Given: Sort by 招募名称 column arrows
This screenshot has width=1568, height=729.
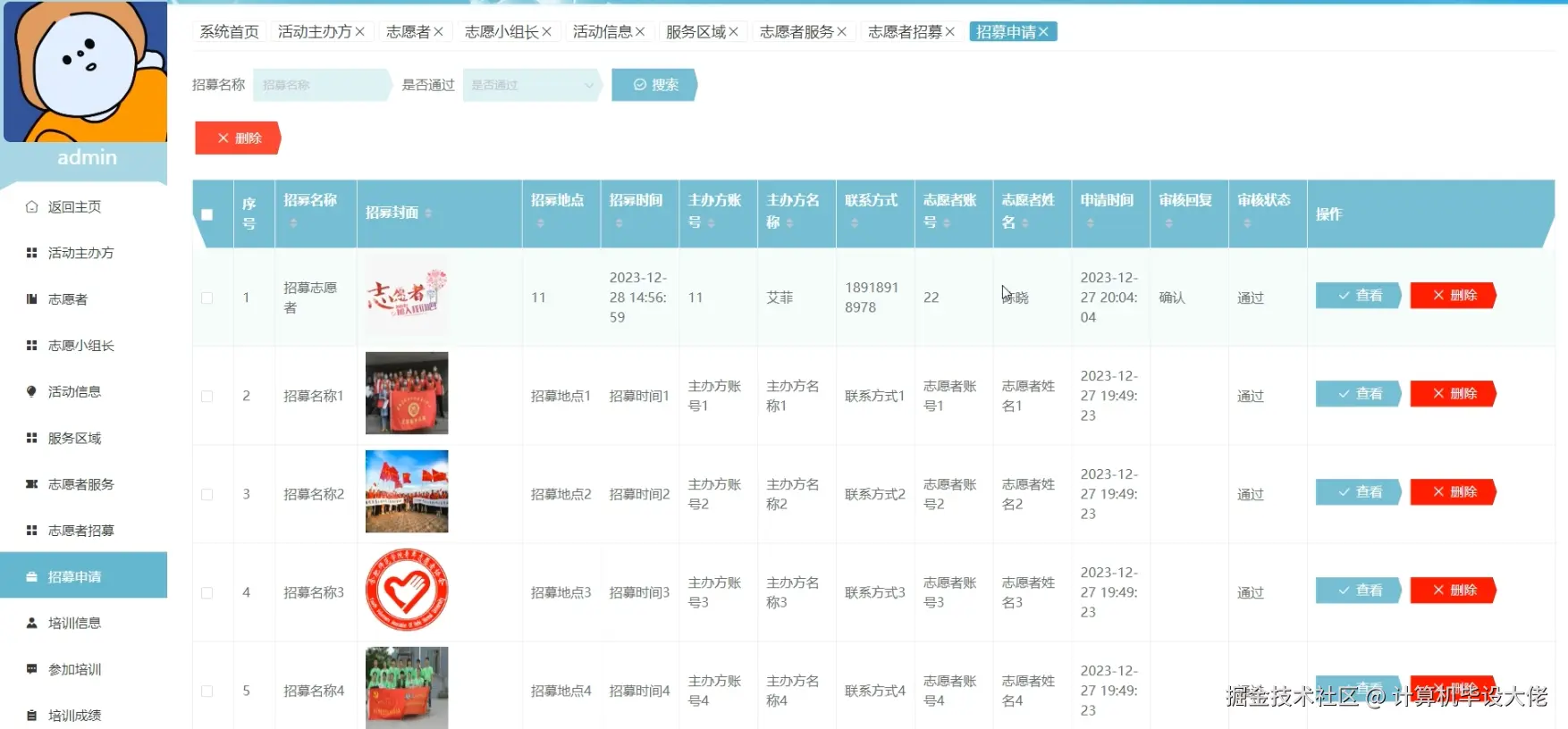Looking at the screenshot, I should coord(293,222).
